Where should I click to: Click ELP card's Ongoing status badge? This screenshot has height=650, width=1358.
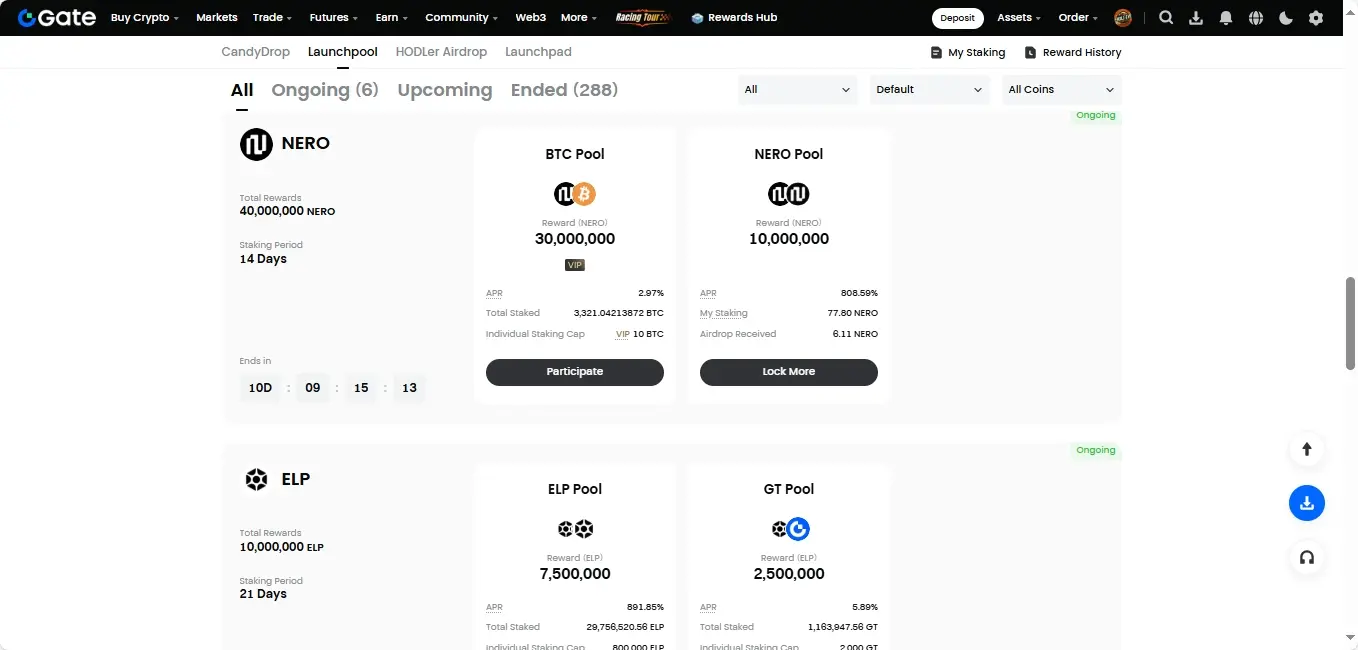[1096, 450]
